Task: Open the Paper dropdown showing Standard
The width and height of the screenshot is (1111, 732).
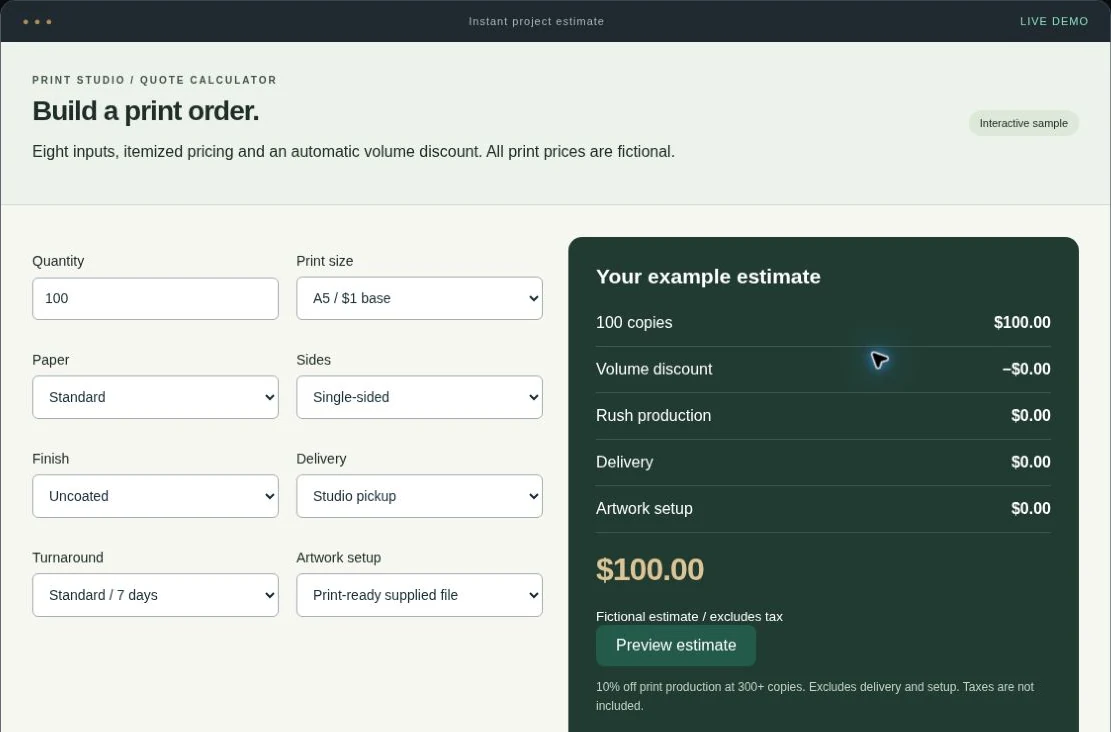Action: 155,397
